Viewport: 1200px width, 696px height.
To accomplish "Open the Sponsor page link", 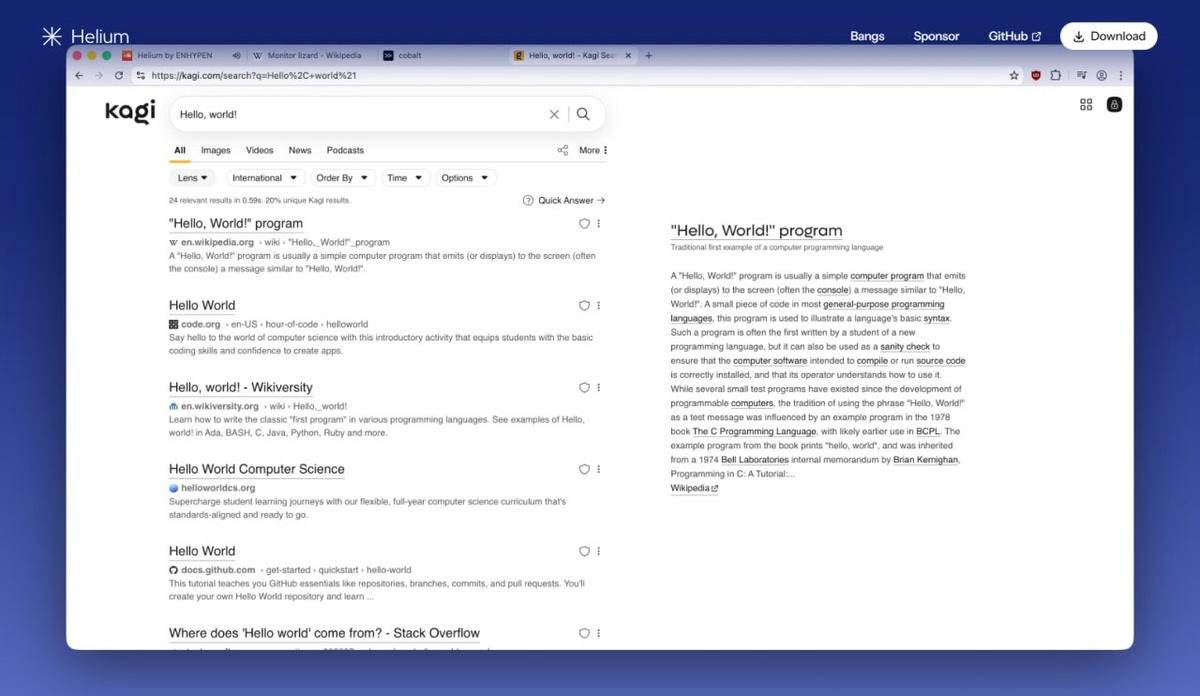I will pos(936,36).
